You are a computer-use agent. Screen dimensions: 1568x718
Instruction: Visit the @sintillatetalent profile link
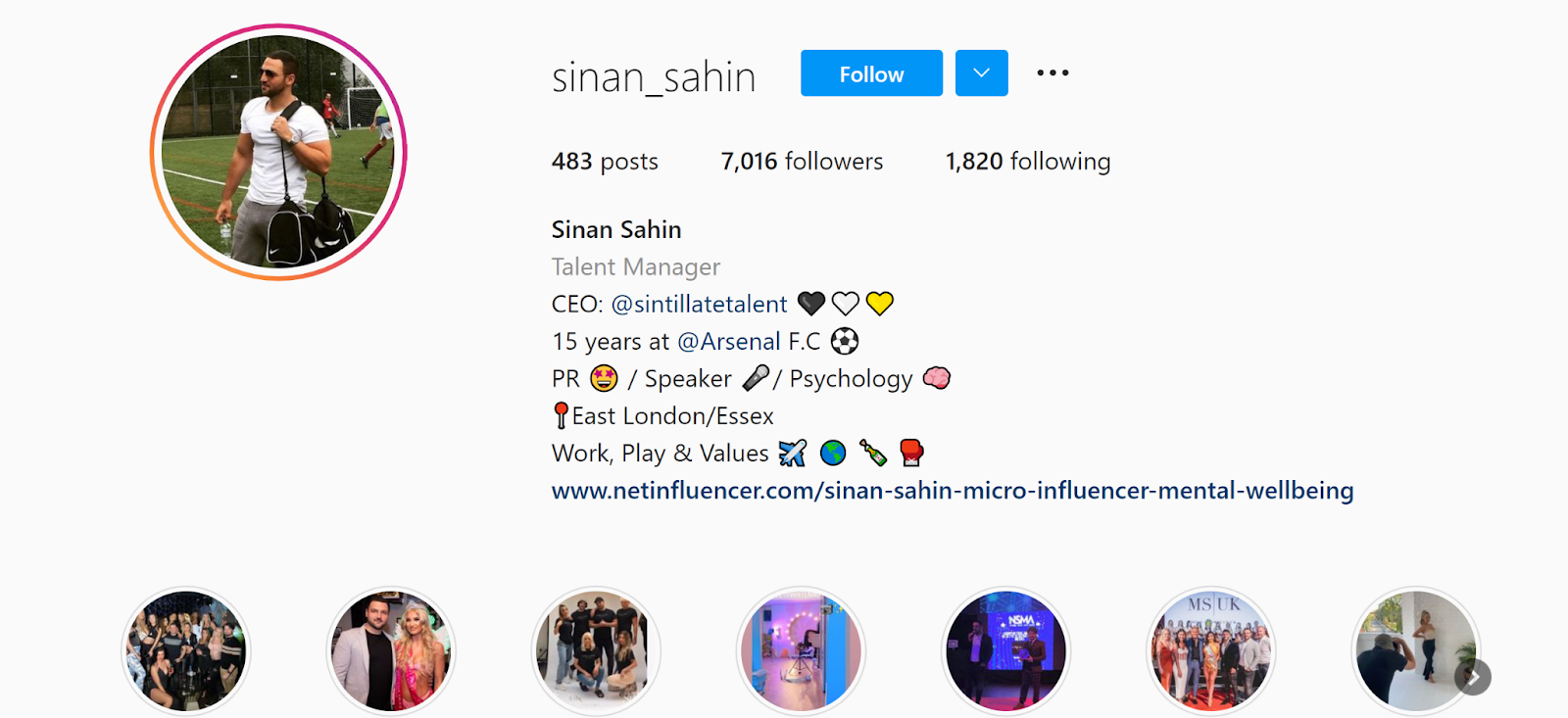coord(699,305)
